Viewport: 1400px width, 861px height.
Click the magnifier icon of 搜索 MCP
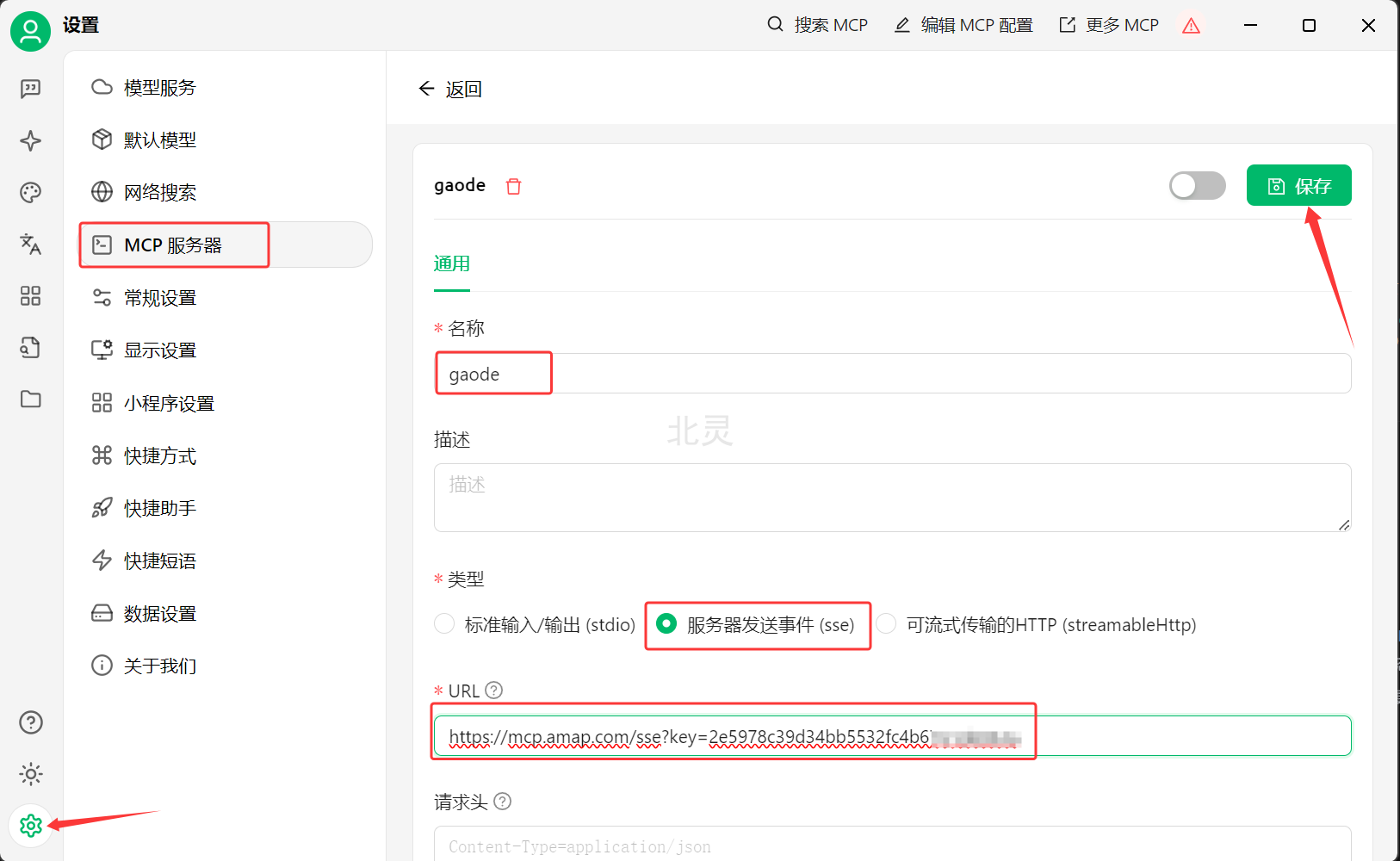[x=776, y=25]
